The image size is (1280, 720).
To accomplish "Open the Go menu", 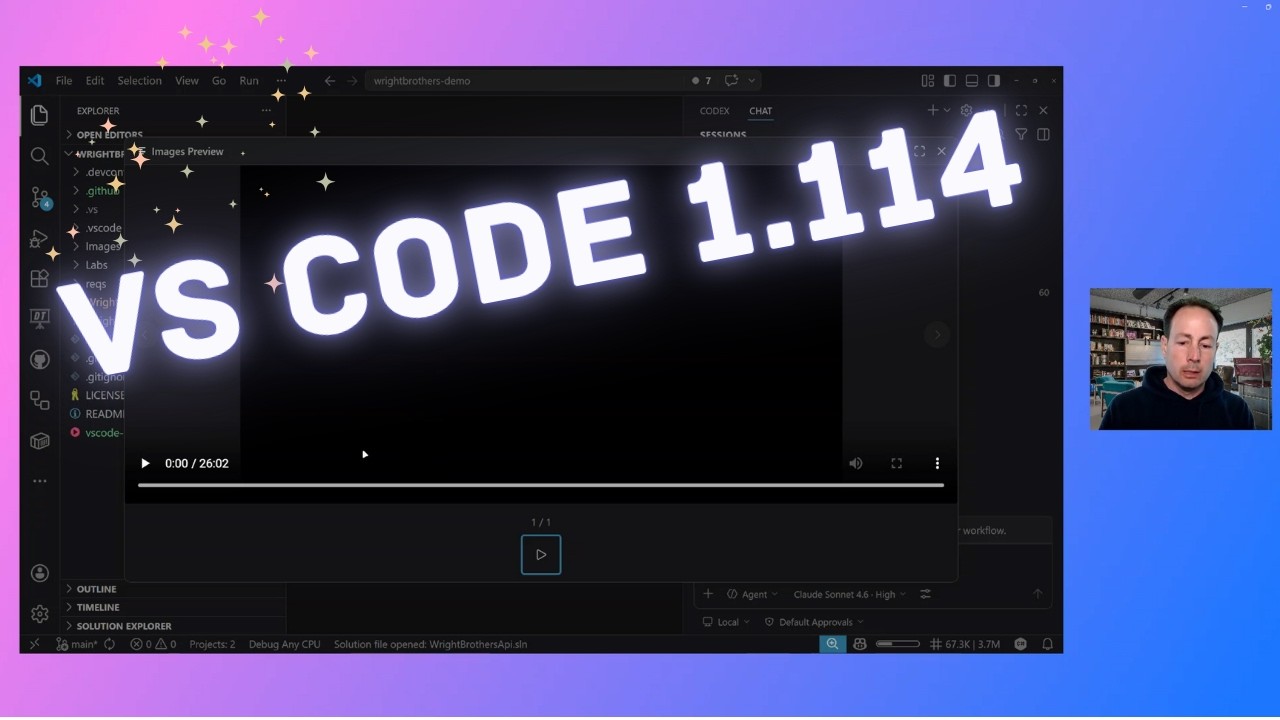I will (219, 81).
